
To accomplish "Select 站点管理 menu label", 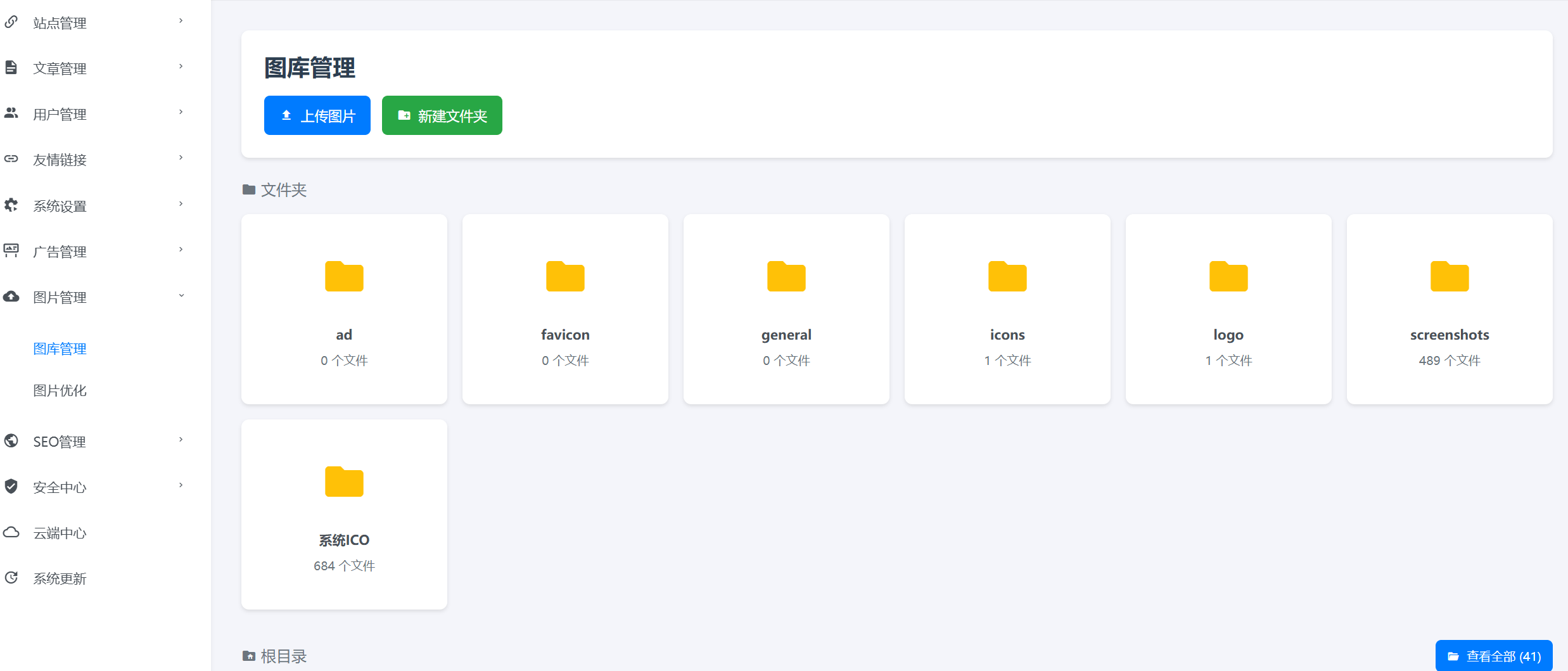I will [x=60, y=23].
